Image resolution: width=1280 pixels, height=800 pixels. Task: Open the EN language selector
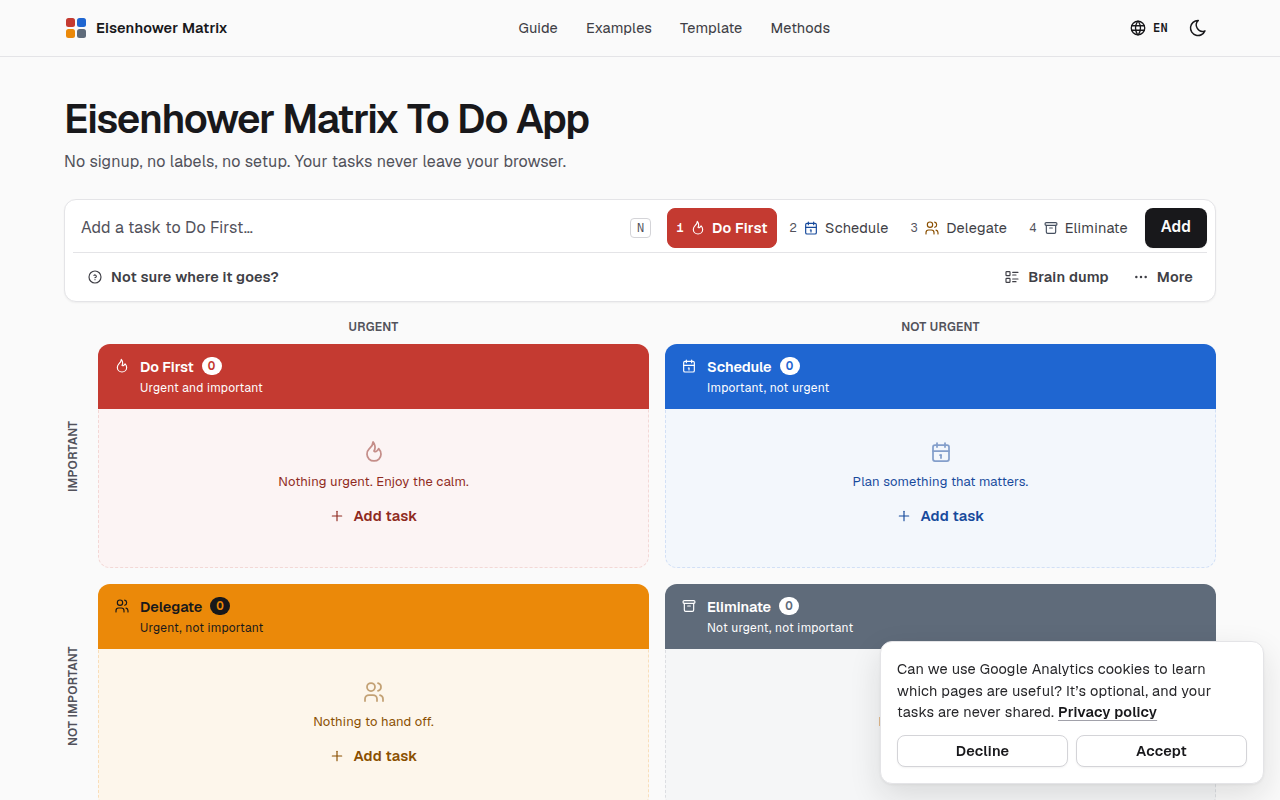pyautogui.click(x=1149, y=28)
